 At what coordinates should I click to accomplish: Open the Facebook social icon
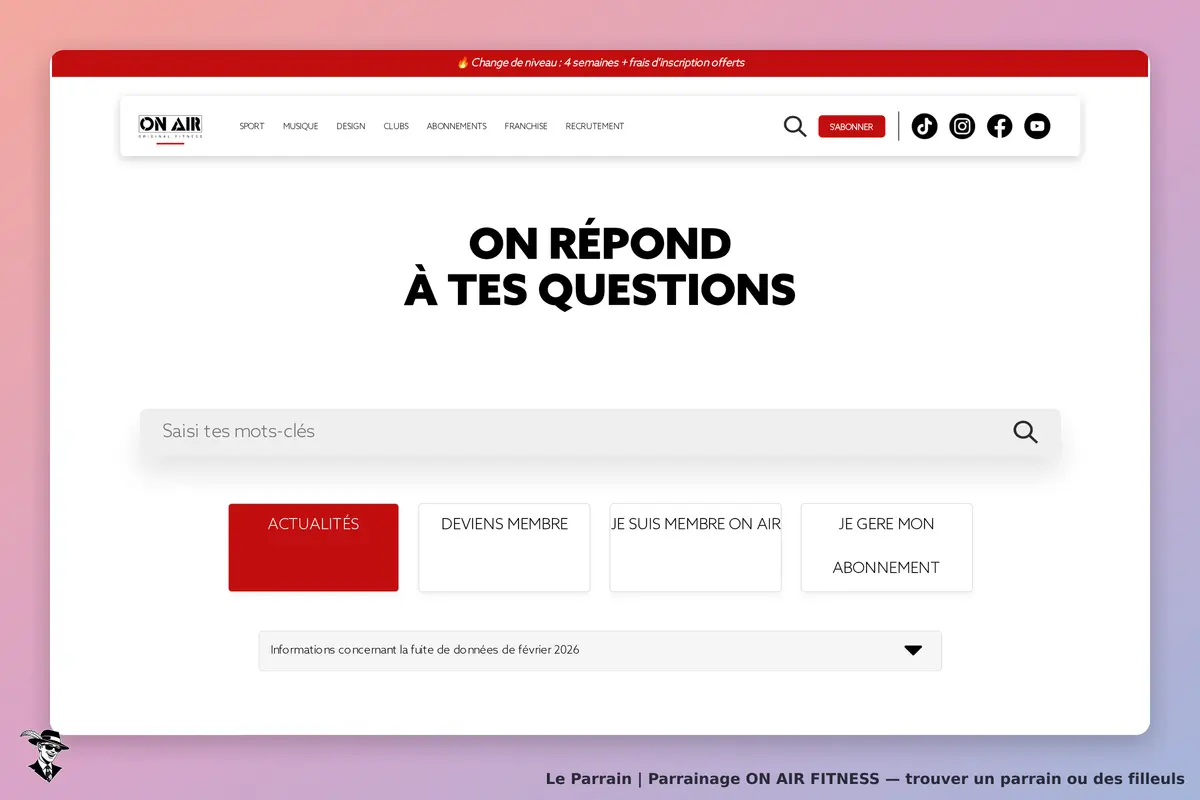[1000, 126]
